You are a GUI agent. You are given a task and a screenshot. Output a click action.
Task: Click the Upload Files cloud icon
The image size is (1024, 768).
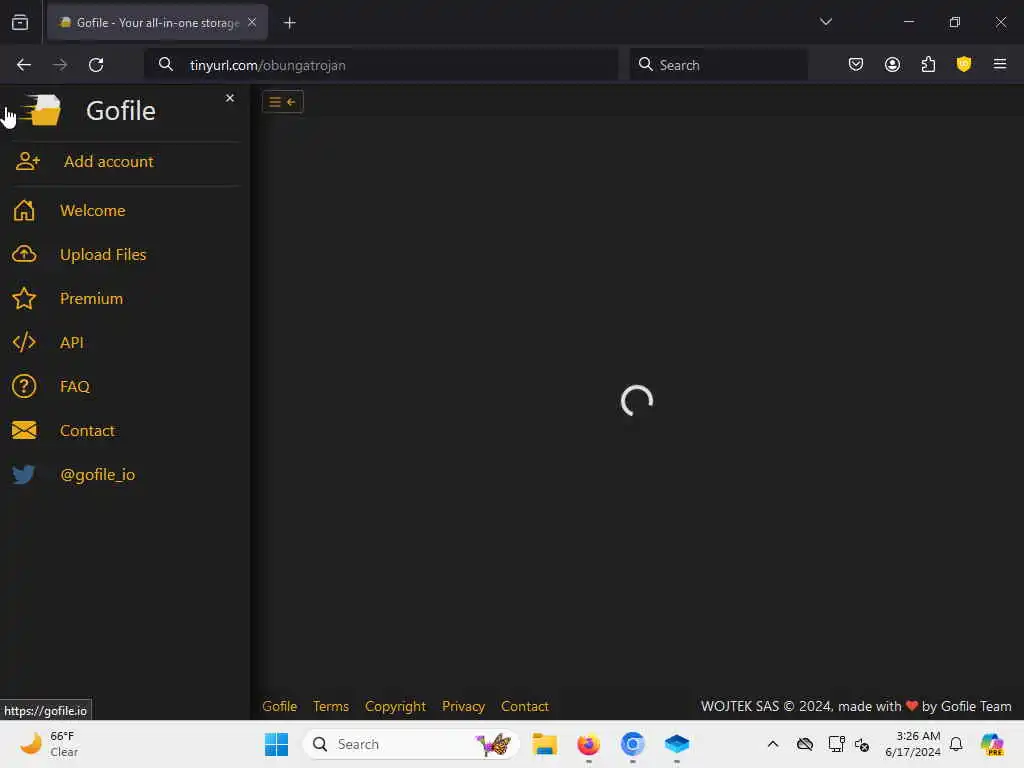point(24,254)
